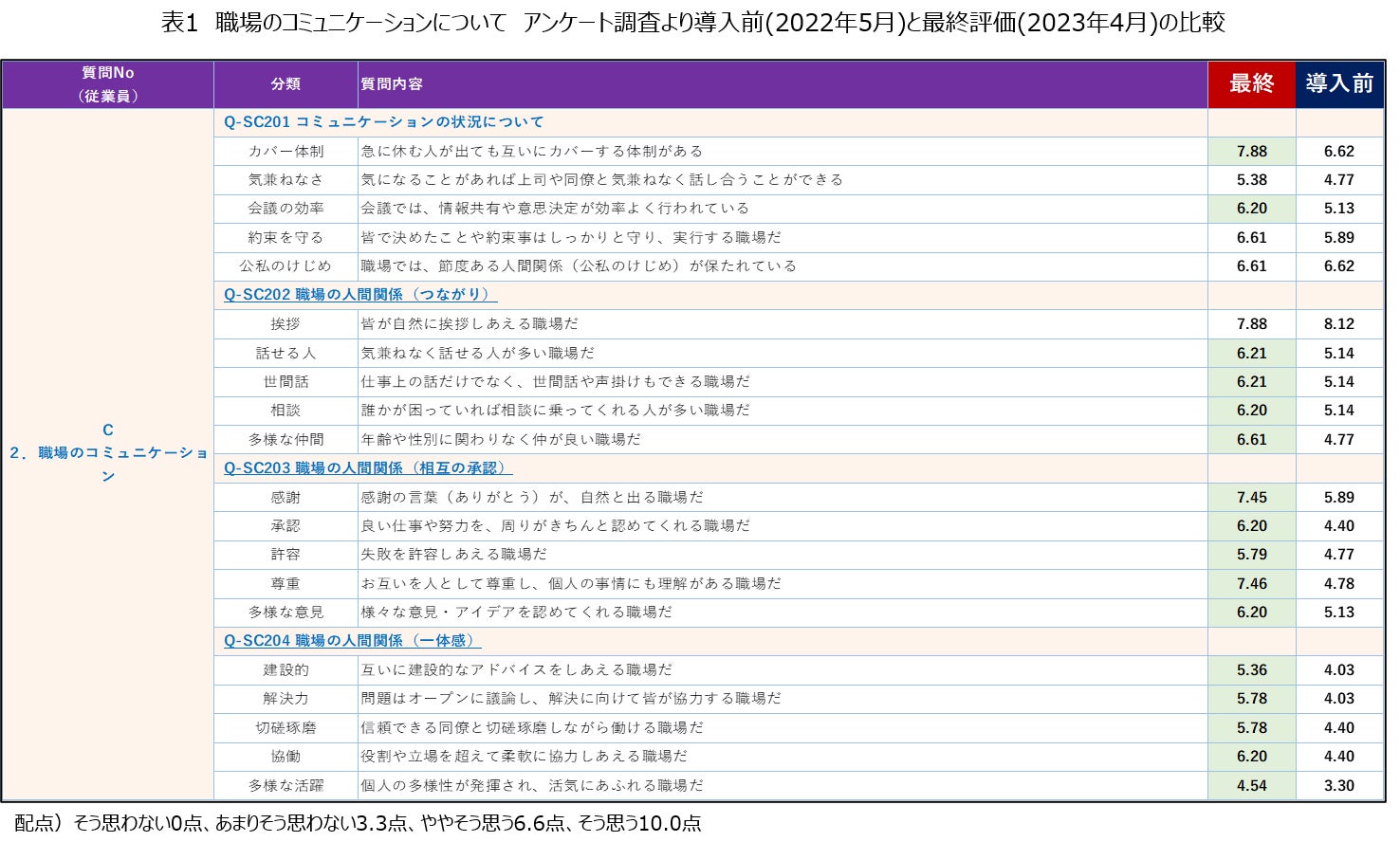This screenshot has height=860, width=1400.
Task: Click the 挨拶 category cell
Action: 286,324
